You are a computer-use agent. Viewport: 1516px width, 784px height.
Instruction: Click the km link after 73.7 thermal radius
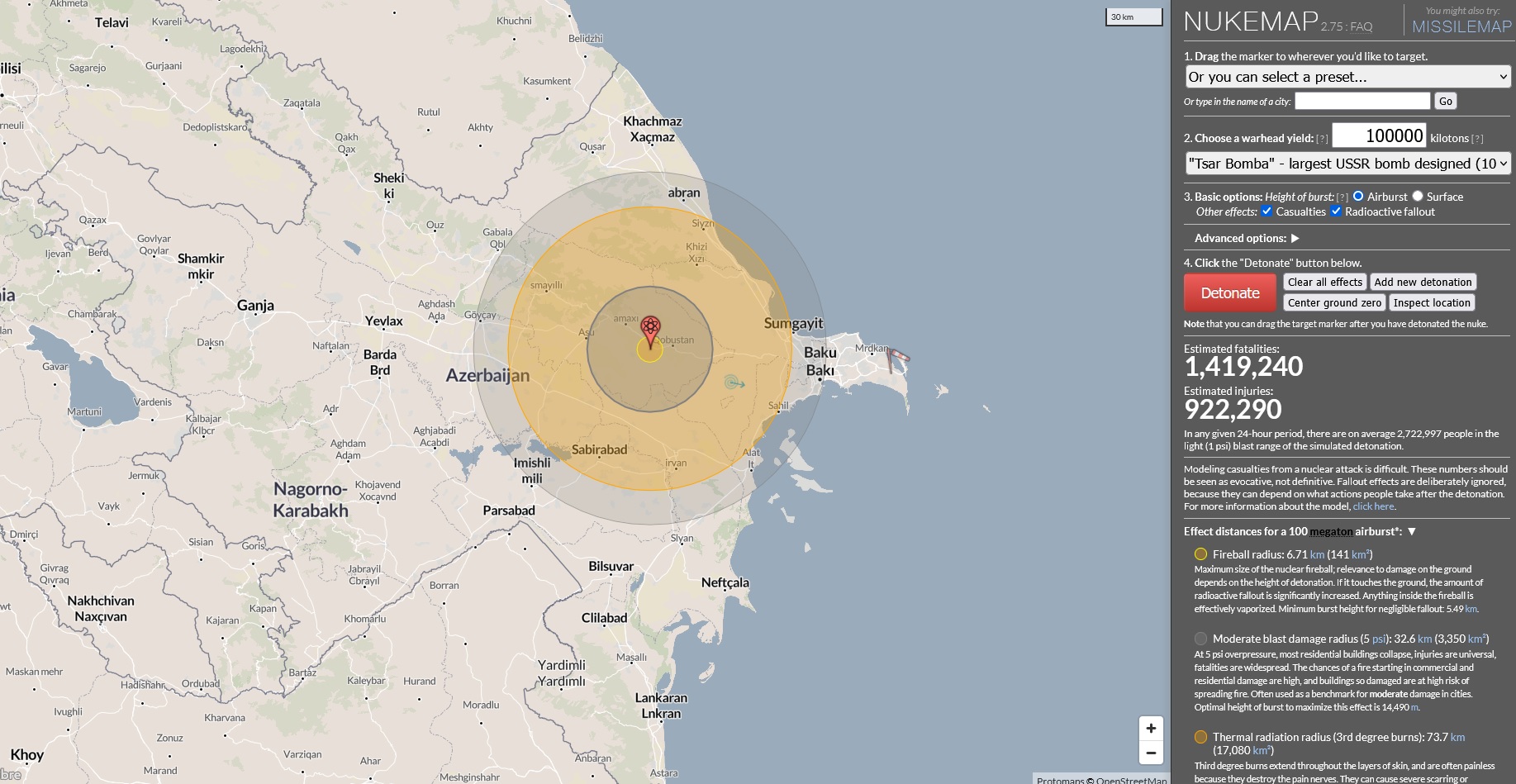click(1457, 737)
